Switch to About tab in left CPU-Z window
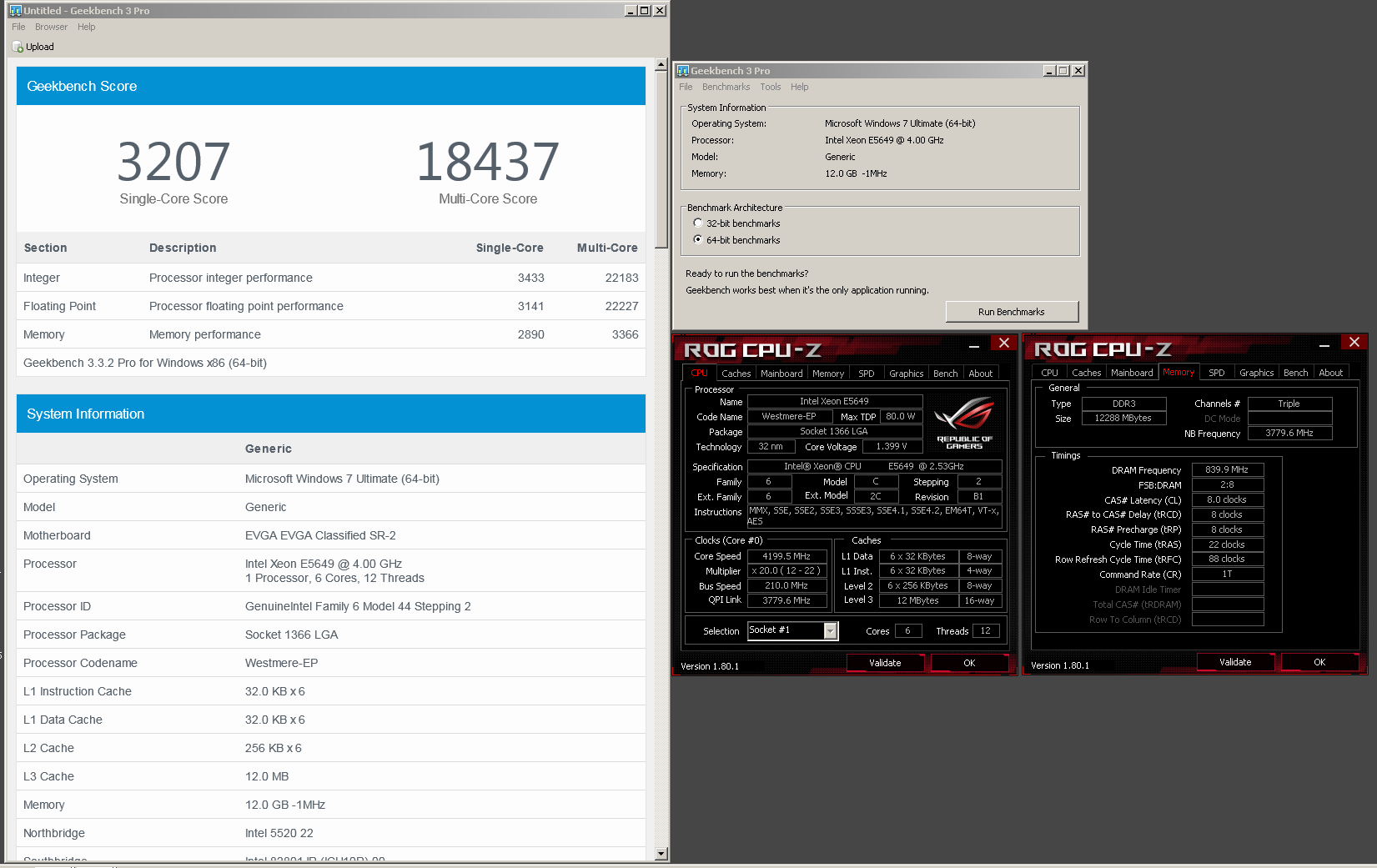The height and width of the screenshot is (868, 1377). pyautogui.click(x=981, y=374)
